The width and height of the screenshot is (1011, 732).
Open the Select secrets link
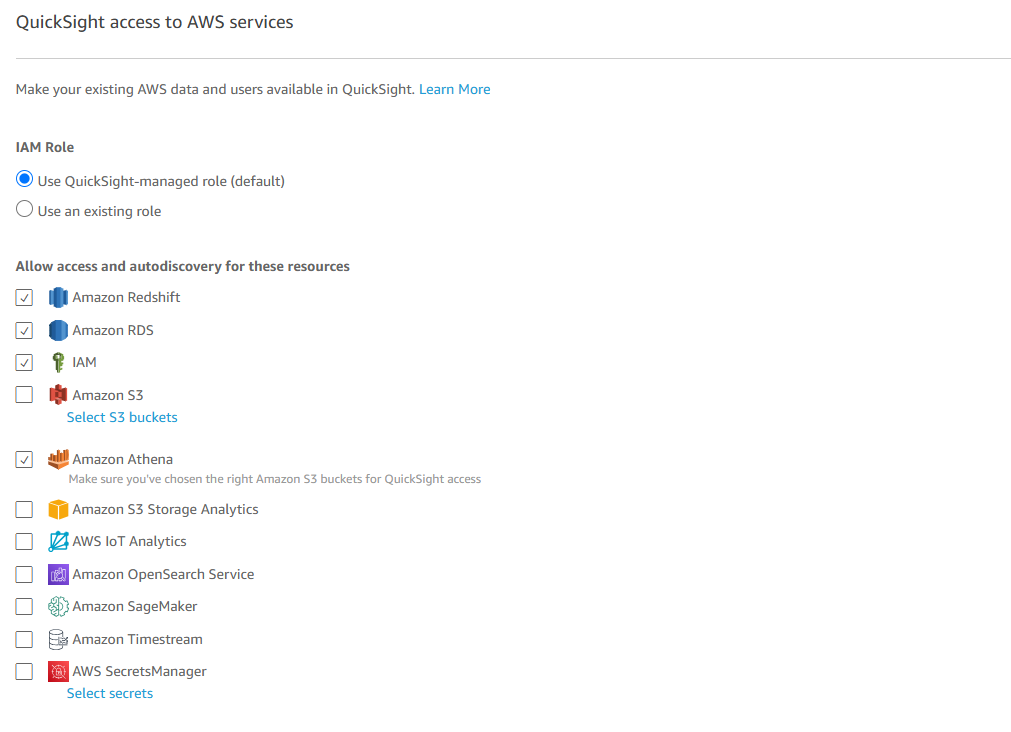click(110, 693)
